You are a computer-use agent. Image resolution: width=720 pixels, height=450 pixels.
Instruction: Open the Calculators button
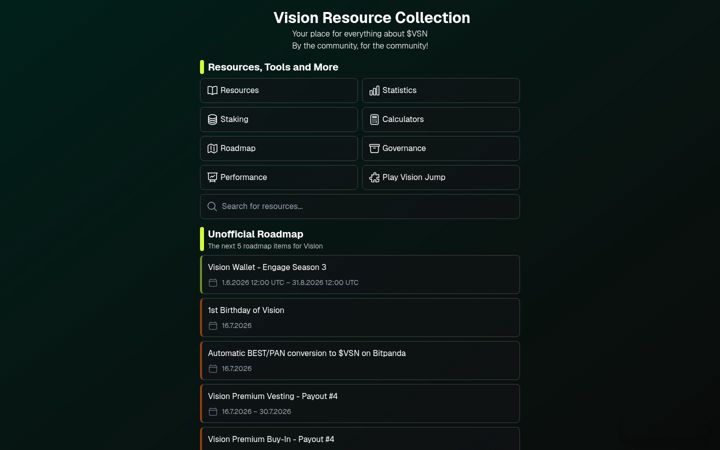(441, 119)
